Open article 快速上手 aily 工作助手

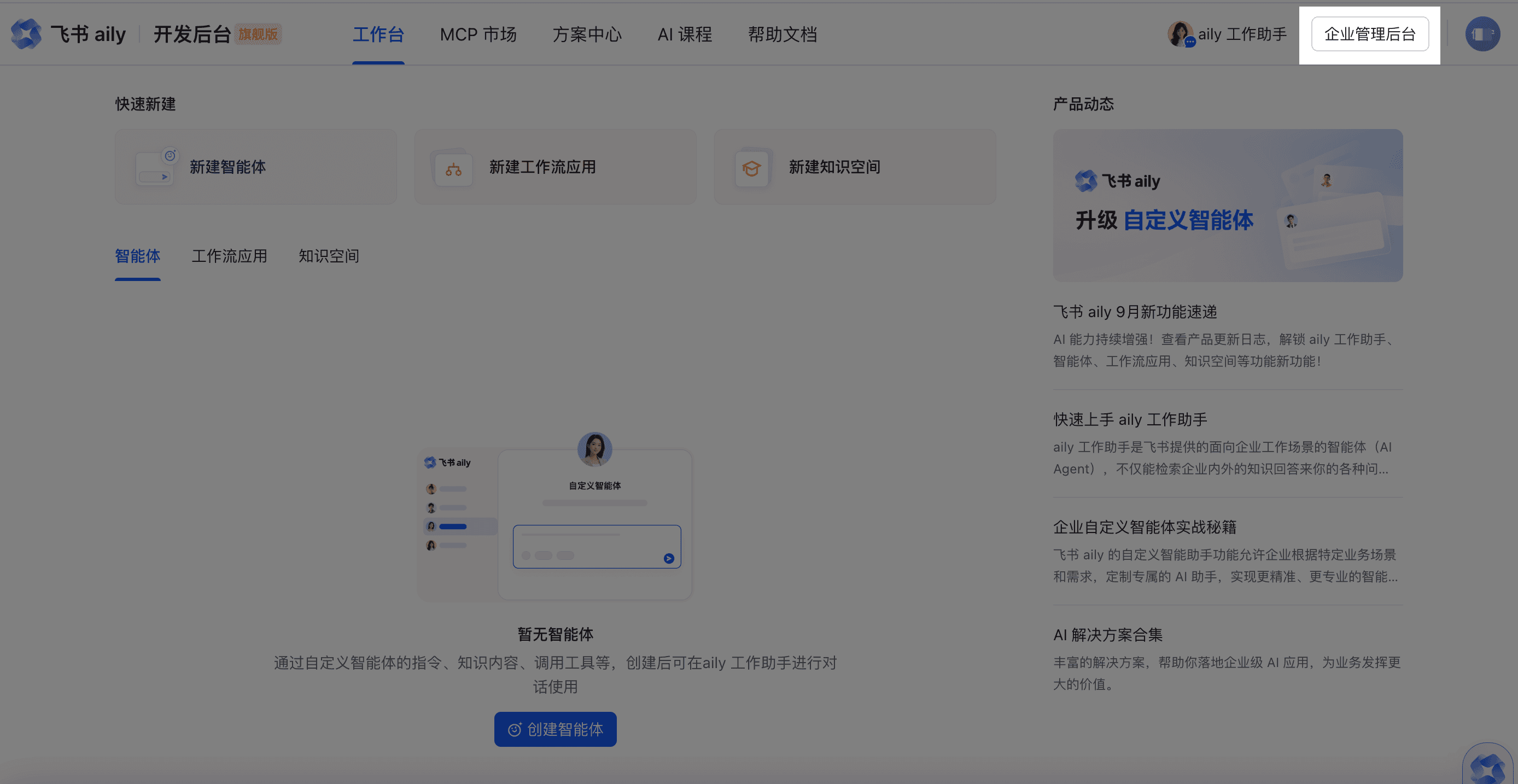(x=1130, y=419)
